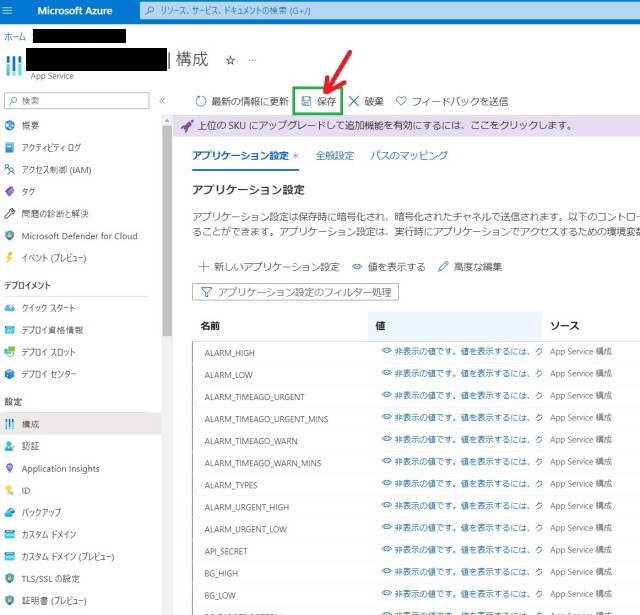Click the 構成 icon in sidebar

[9, 424]
